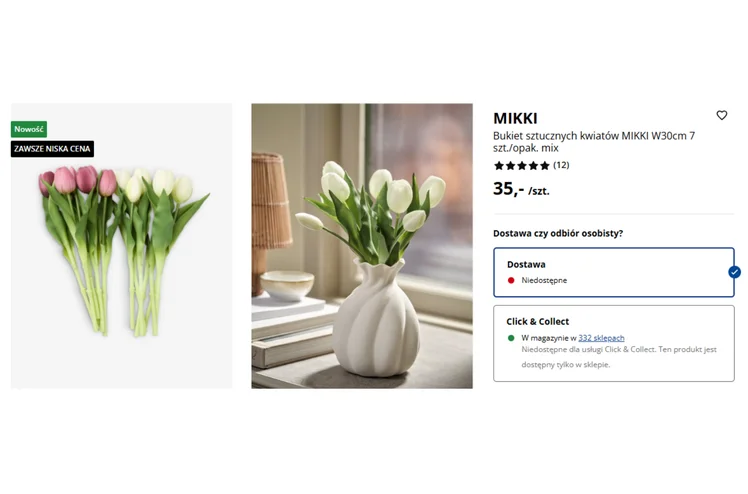Open the pink and white tulips image
The height and width of the screenshot is (494, 748).
click(x=122, y=246)
